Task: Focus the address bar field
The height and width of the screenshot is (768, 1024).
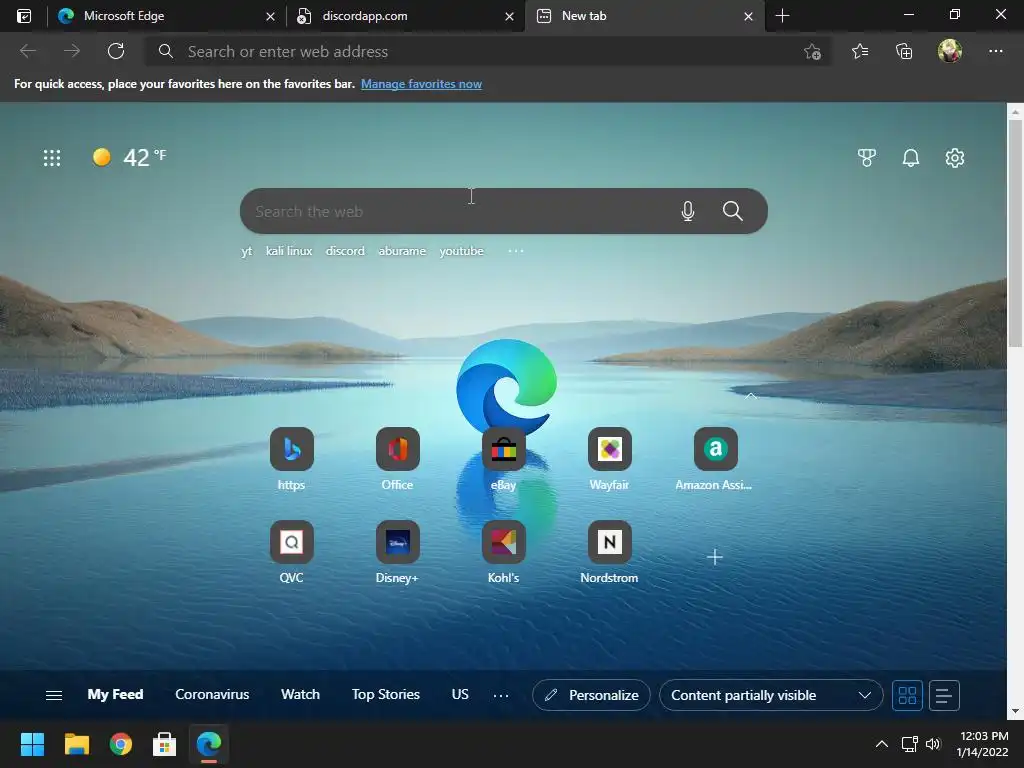Action: [488, 52]
